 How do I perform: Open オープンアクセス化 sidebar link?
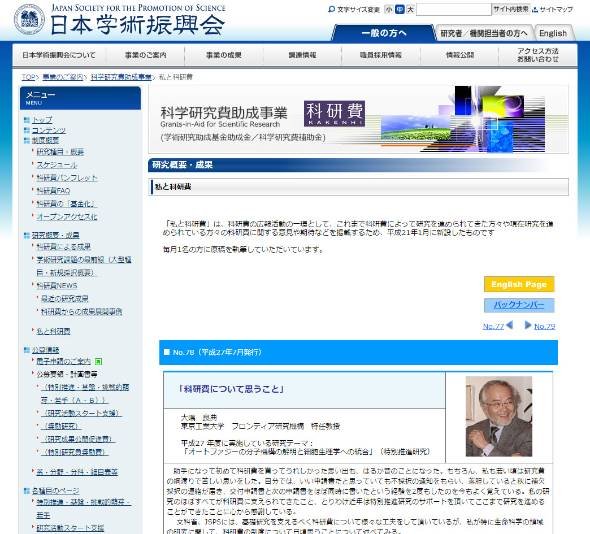click(67, 217)
